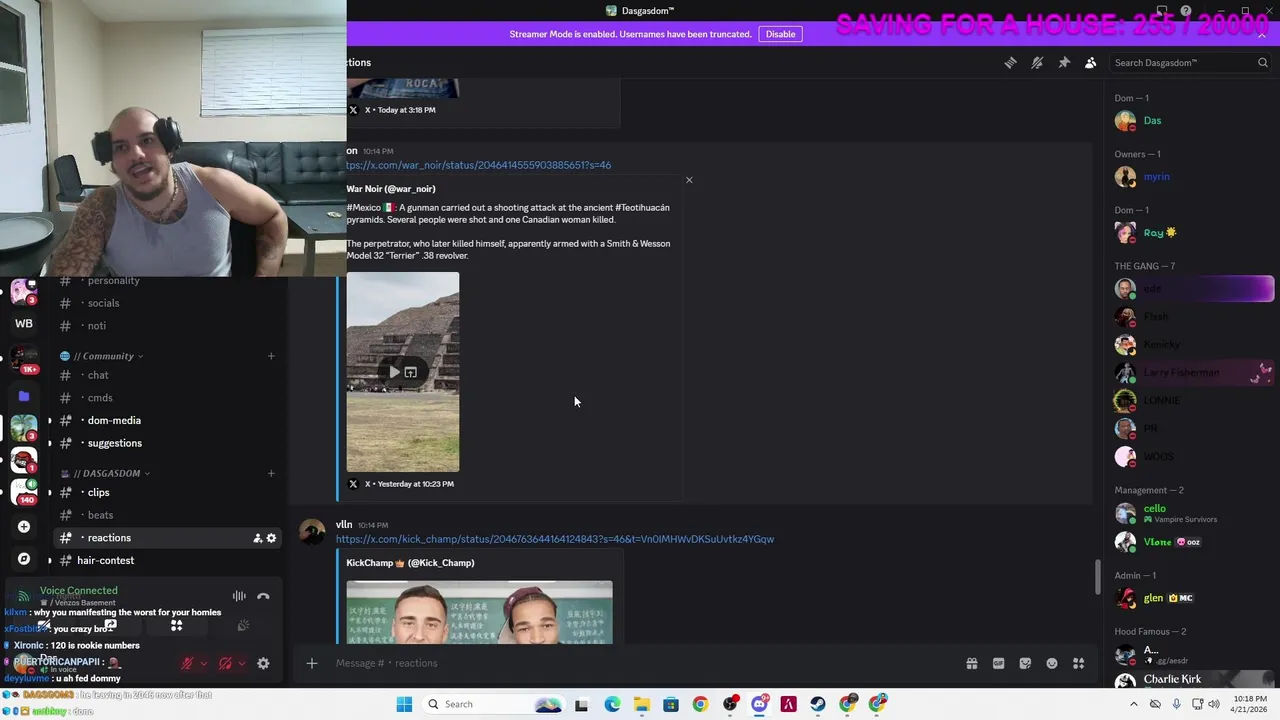Screen dimensions: 1280x720
Task: Open member Charlie Kirk profile
Action: coord(1194,680)
